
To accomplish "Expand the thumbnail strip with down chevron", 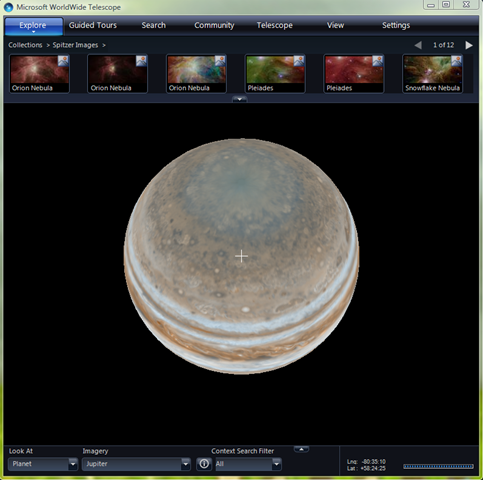I will pyautogui.click(x=240, y=99).
